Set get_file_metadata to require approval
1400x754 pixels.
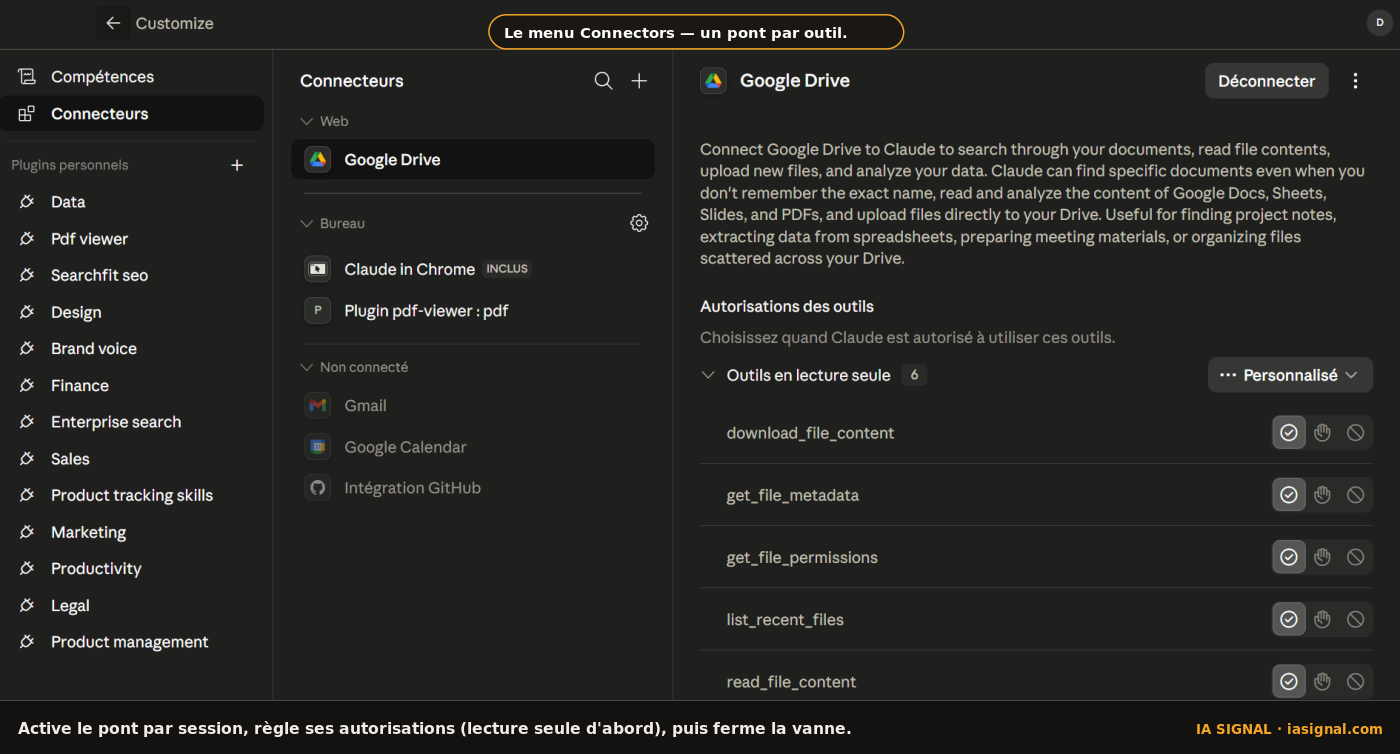(x=1322, y=494)
